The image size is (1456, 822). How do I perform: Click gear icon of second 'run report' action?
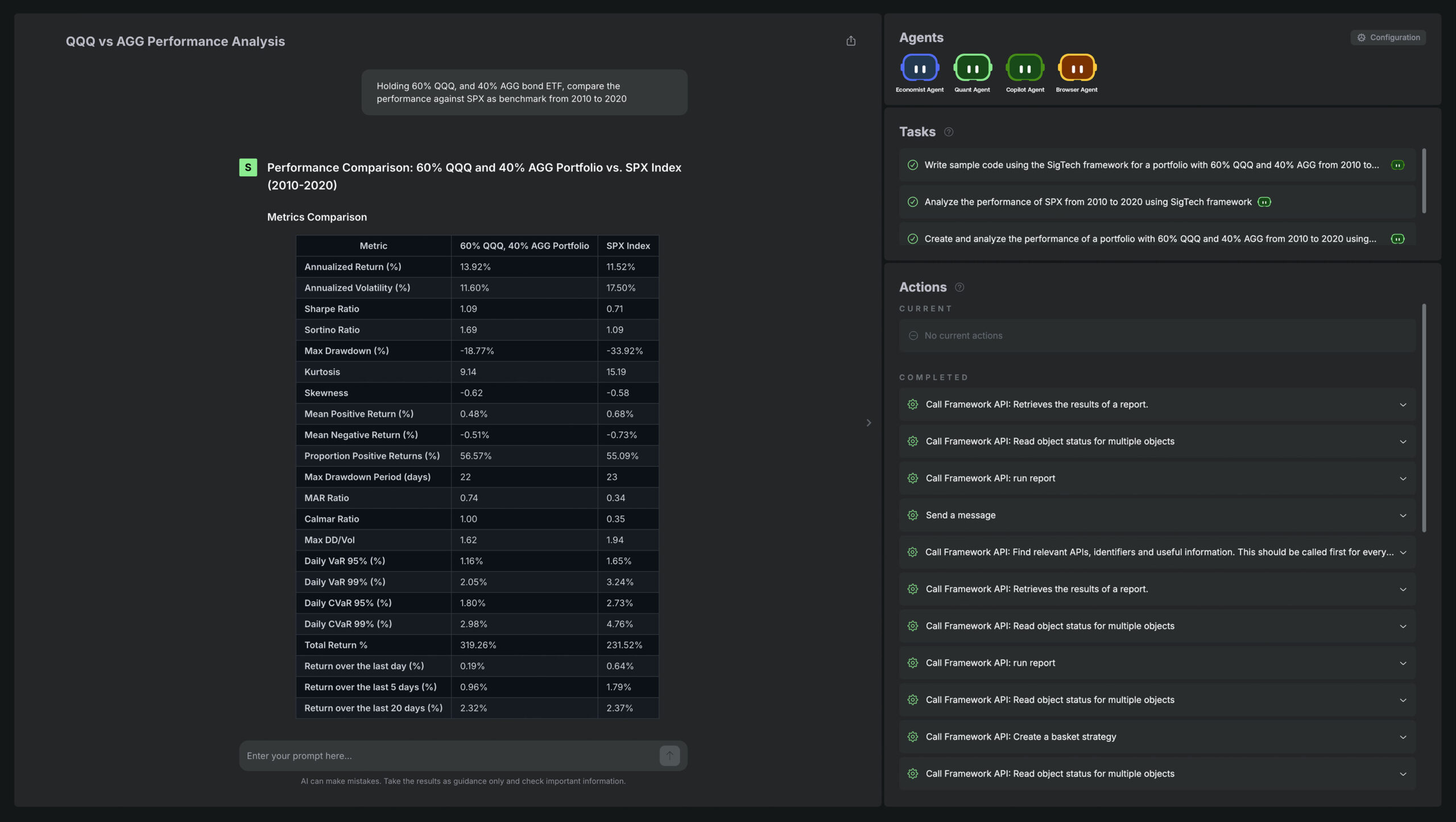coord(912,663)
